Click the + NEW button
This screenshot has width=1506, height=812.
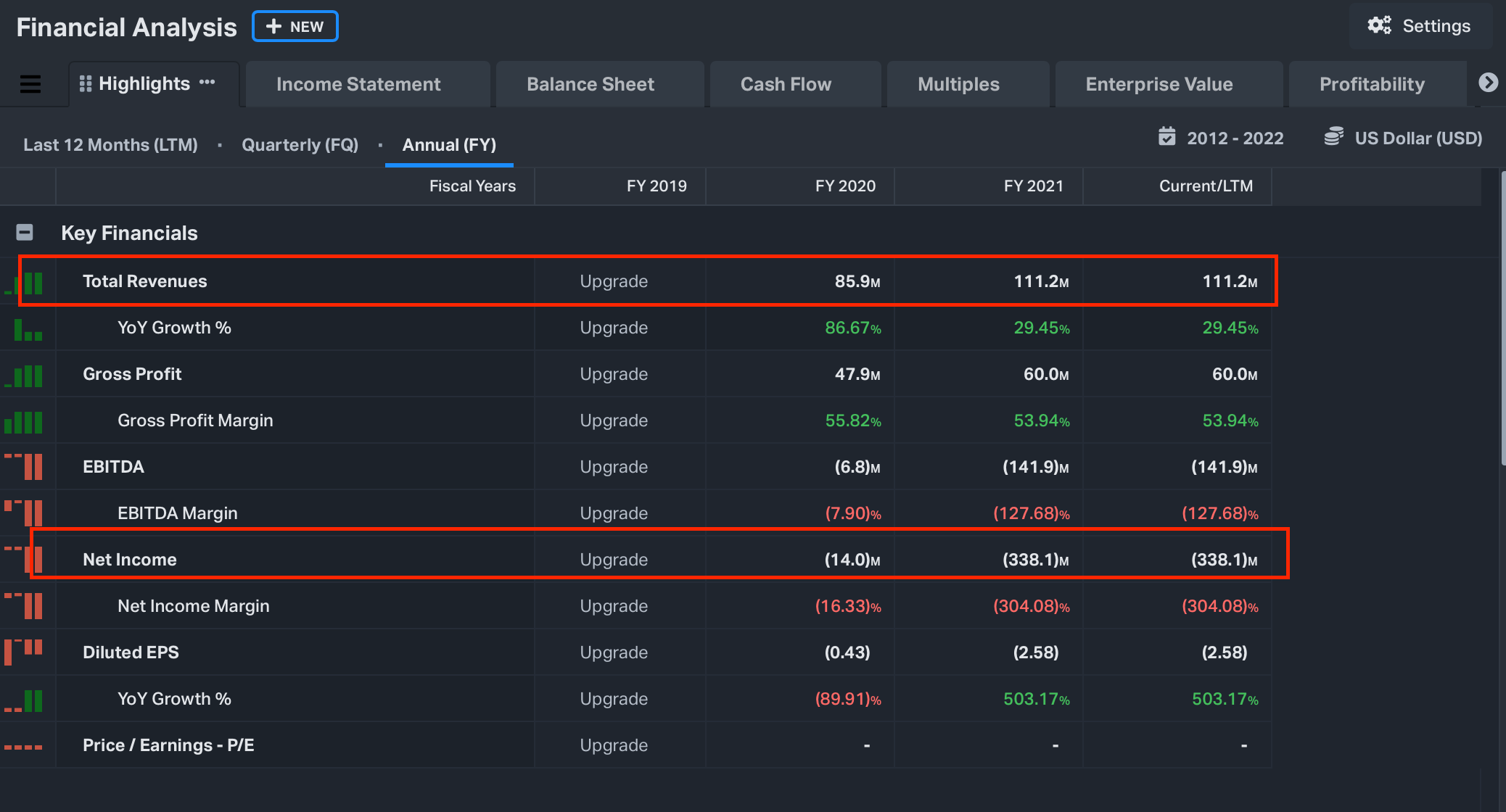click(x=295, y=27)
